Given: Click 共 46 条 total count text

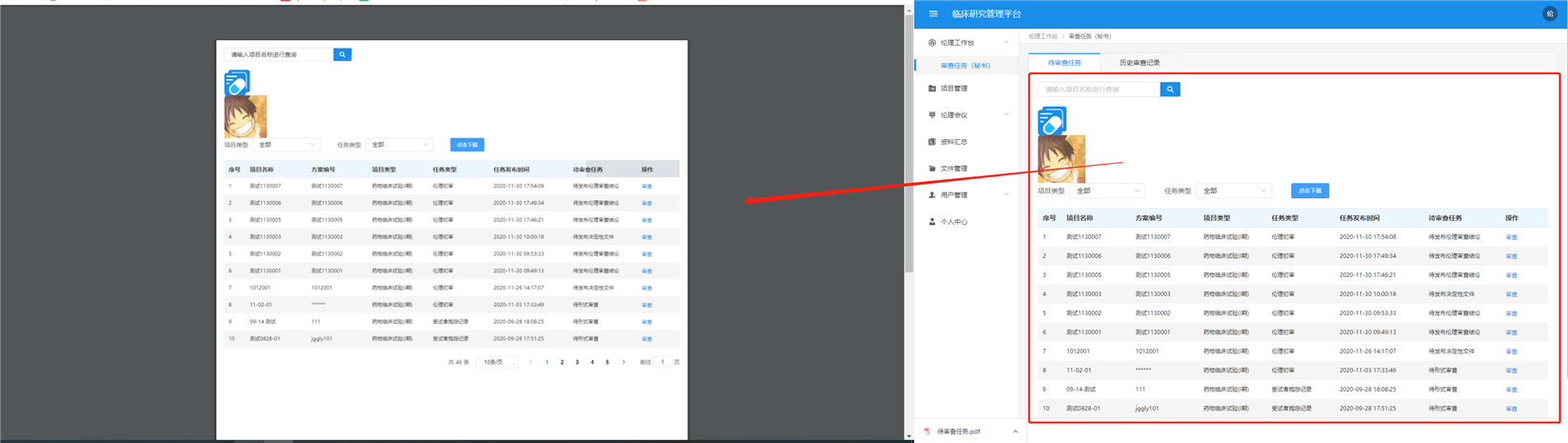Looking at the screenshot, I should 459,362.
